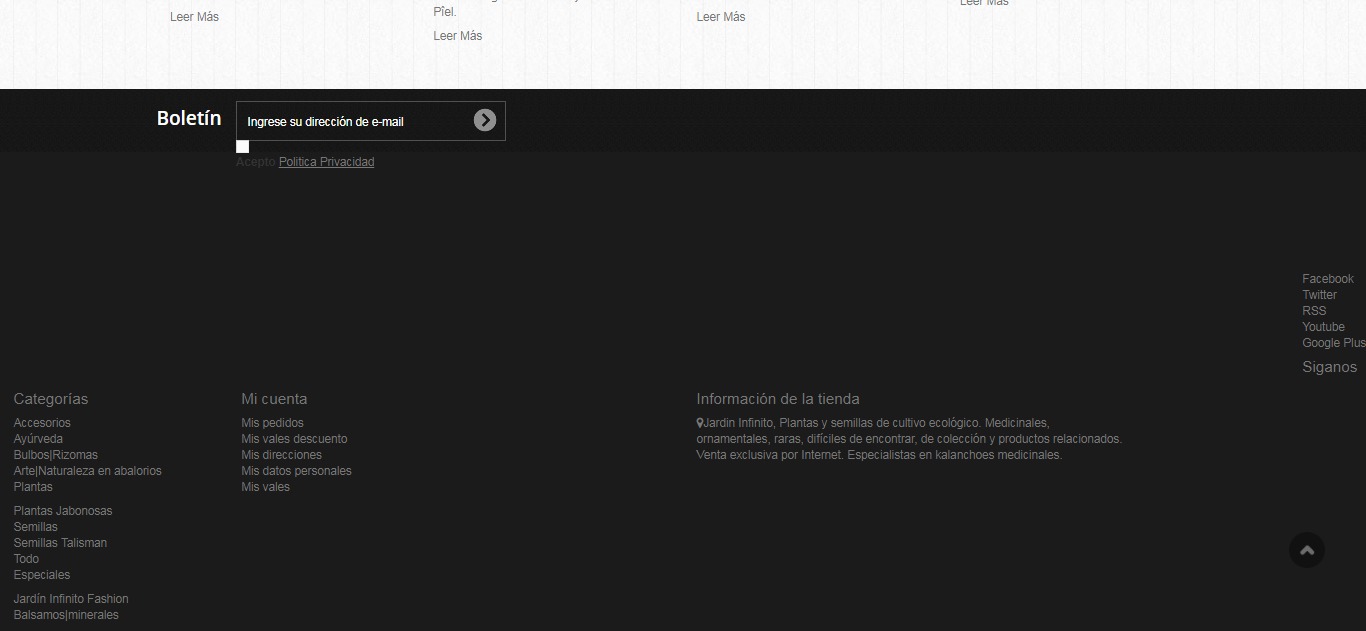Open Especiales category

[x=42, y=575]
